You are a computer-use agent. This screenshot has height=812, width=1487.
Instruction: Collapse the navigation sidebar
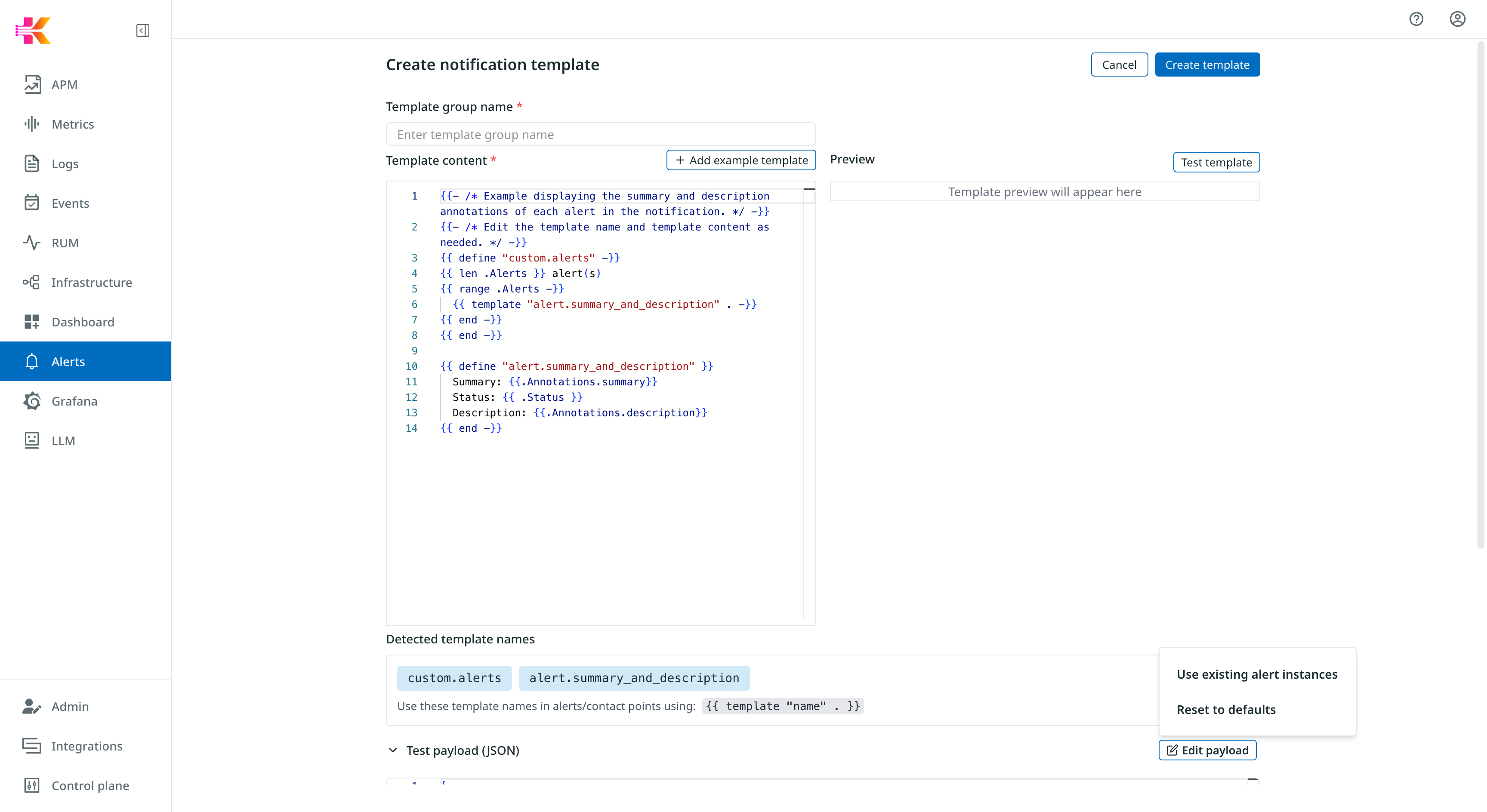click(x=142, y=31)
